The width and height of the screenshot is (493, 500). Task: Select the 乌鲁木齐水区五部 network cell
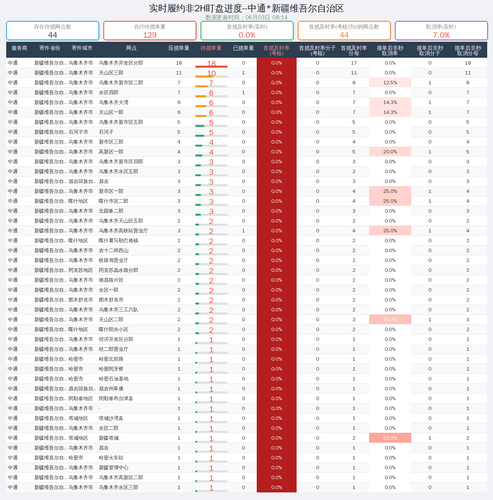(x=118, y=171)
